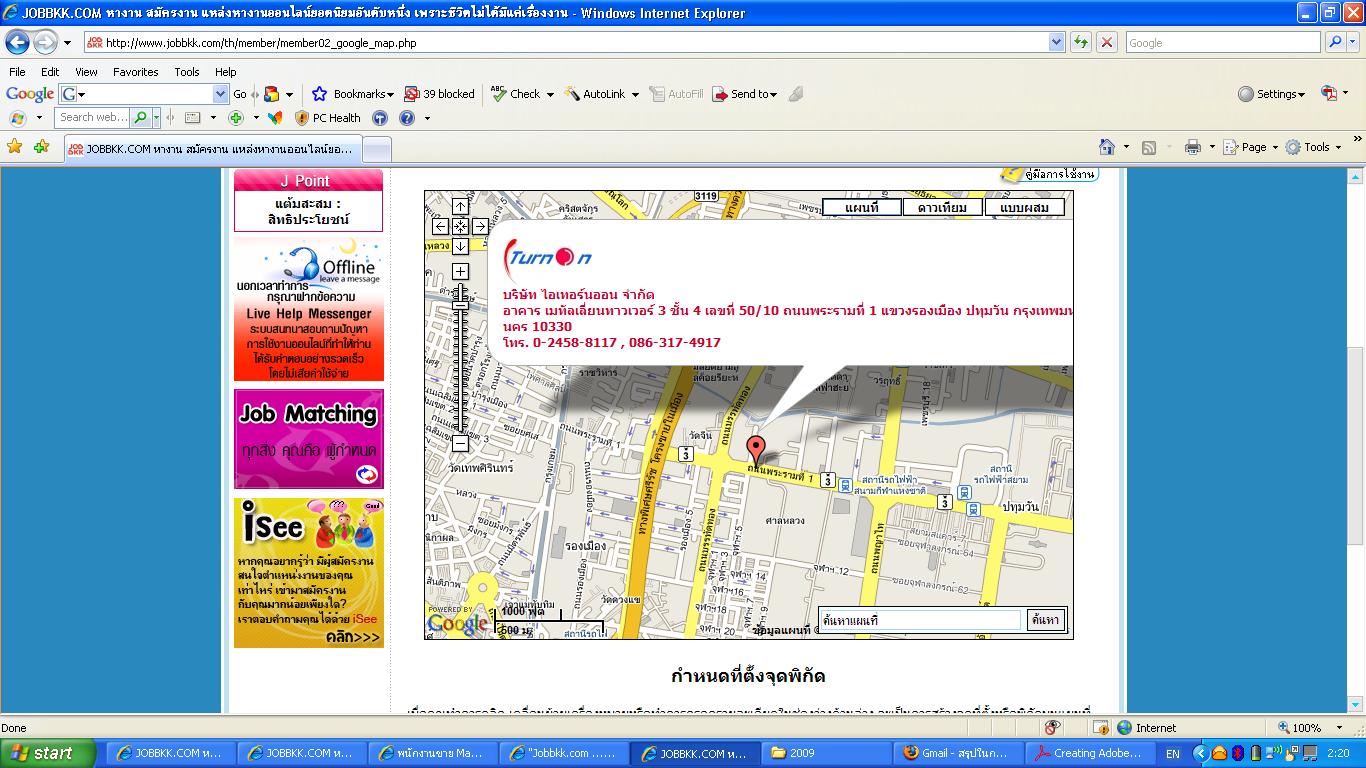Click the map zoom in plus button
The image size is (1366, 768).
[460, 271]
